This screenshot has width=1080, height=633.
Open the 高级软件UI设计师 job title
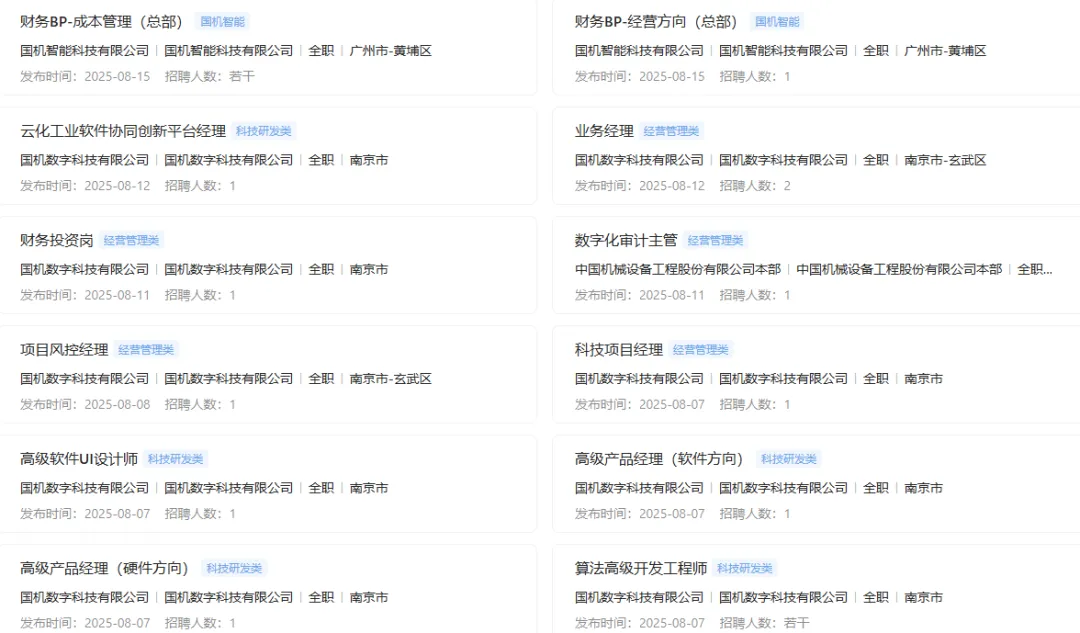(x=79, y=459)
